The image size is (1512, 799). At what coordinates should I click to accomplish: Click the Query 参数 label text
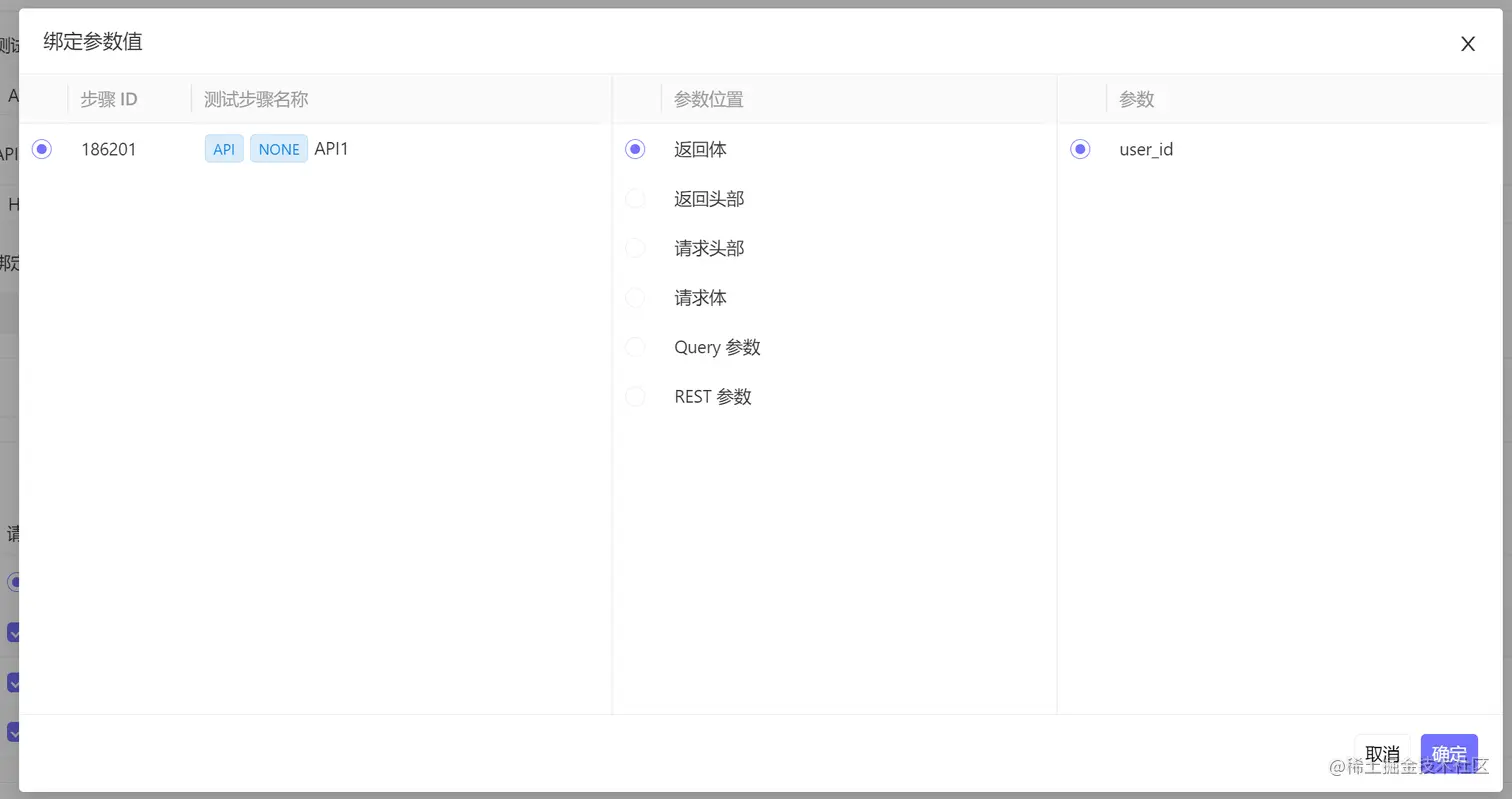[717, 347]
